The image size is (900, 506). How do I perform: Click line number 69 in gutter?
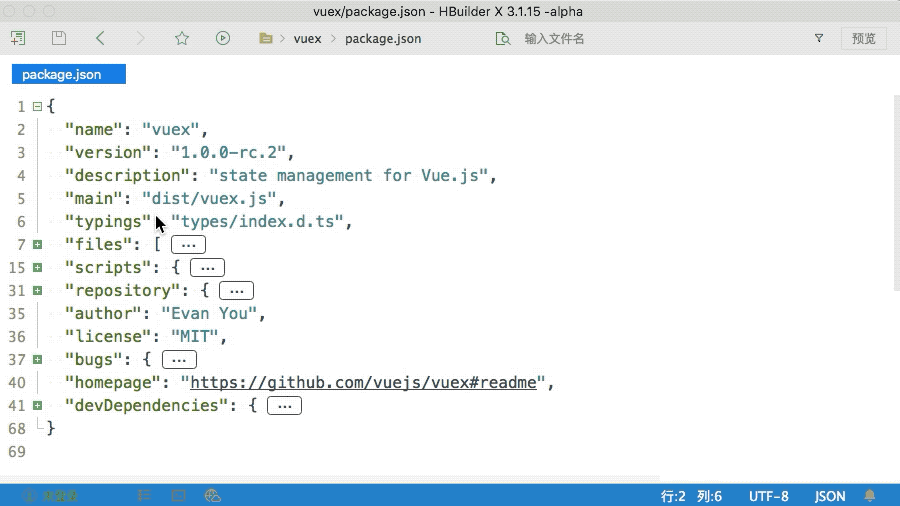(x=17, y=451)
